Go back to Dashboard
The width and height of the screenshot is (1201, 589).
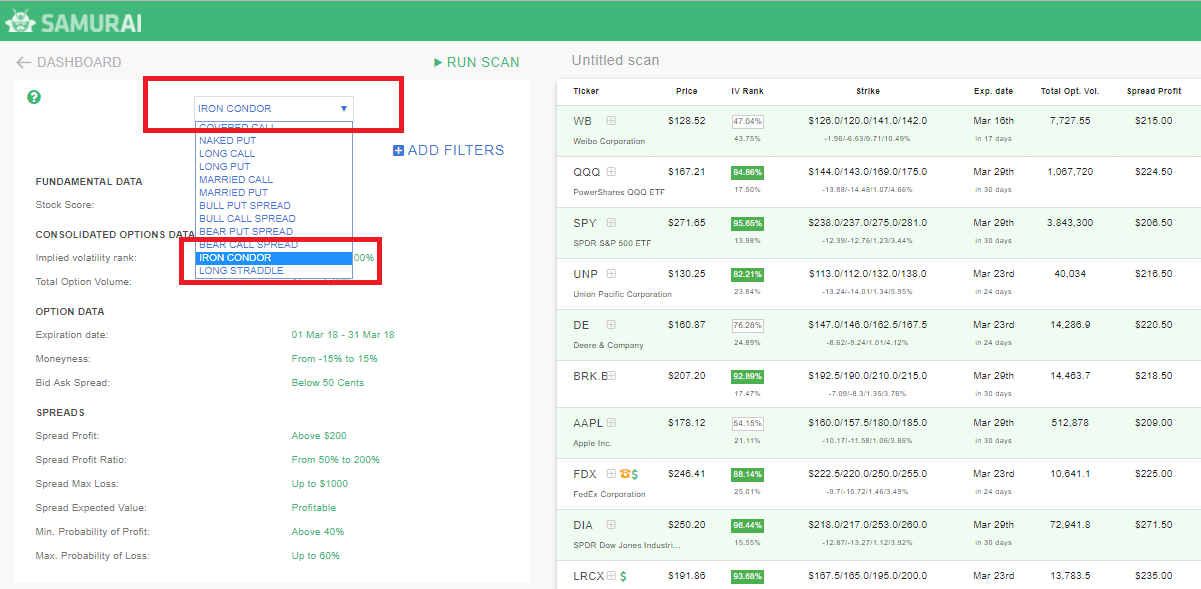[69, 62]
